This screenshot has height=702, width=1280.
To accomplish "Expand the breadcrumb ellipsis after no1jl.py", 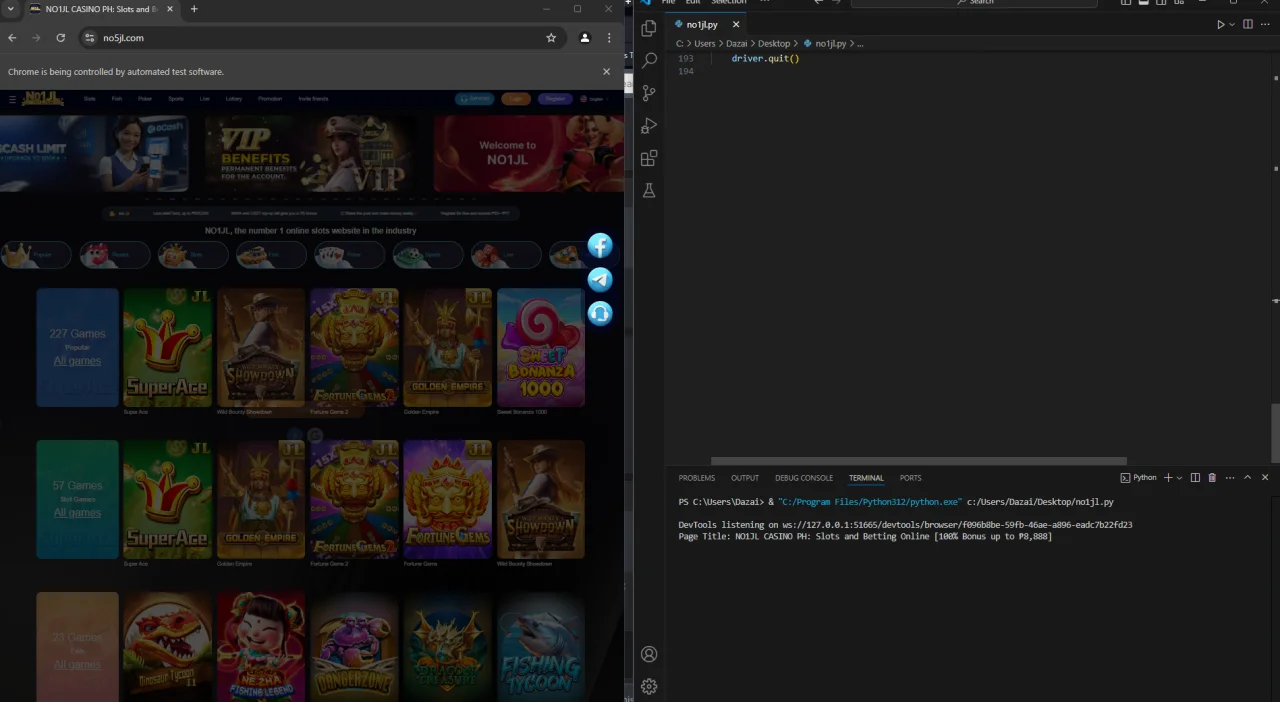I will tap(860, 44).
